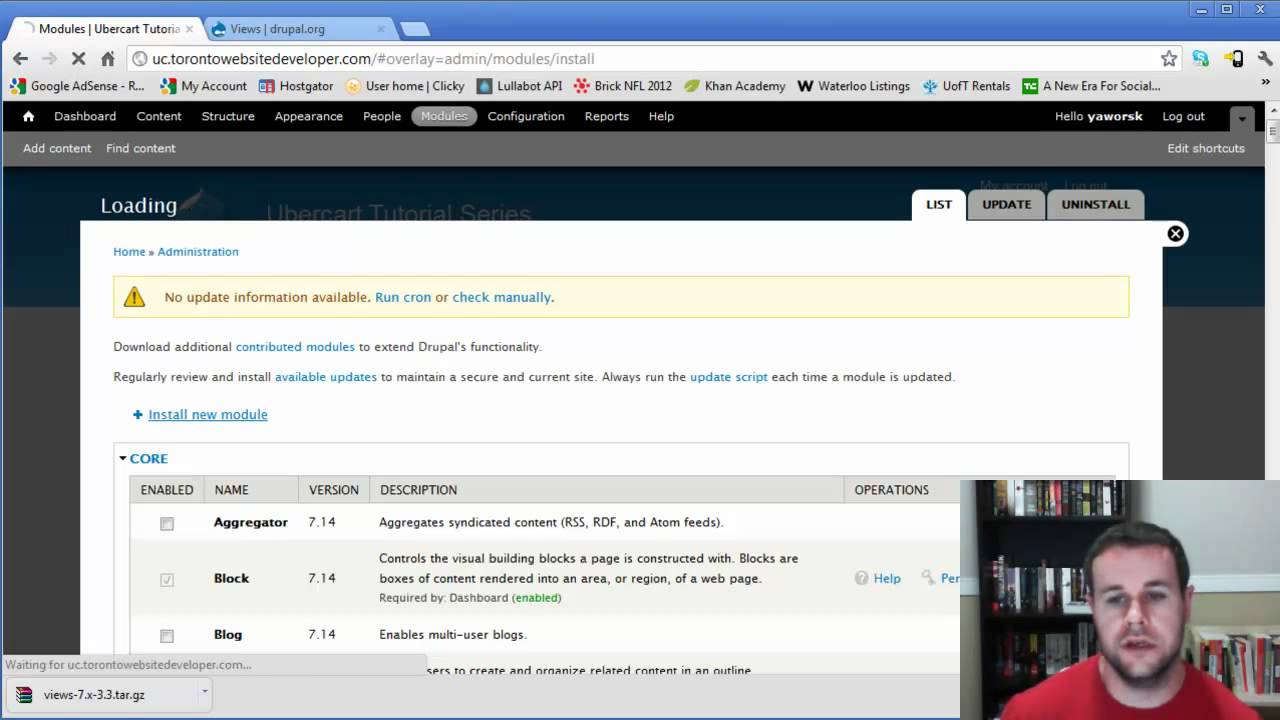
Task: Open My Account bookmark
Action: click(x=204, y=86)
